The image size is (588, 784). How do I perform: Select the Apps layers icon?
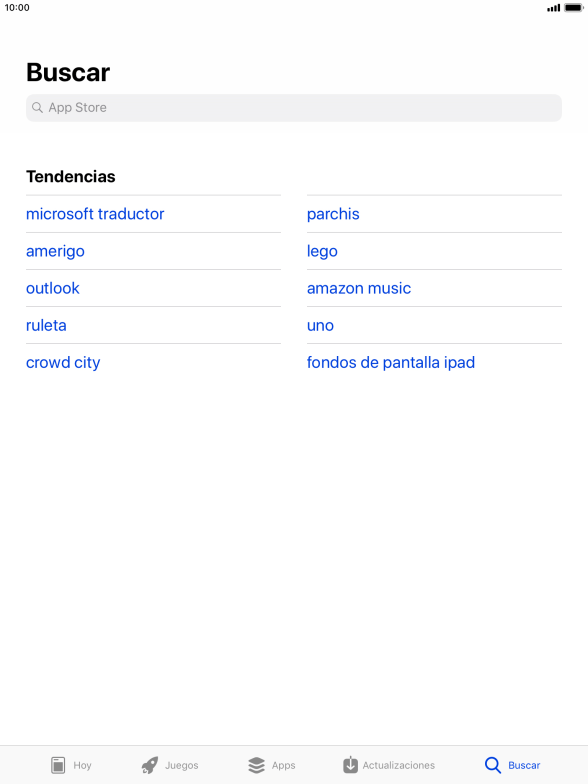(256, 765)
